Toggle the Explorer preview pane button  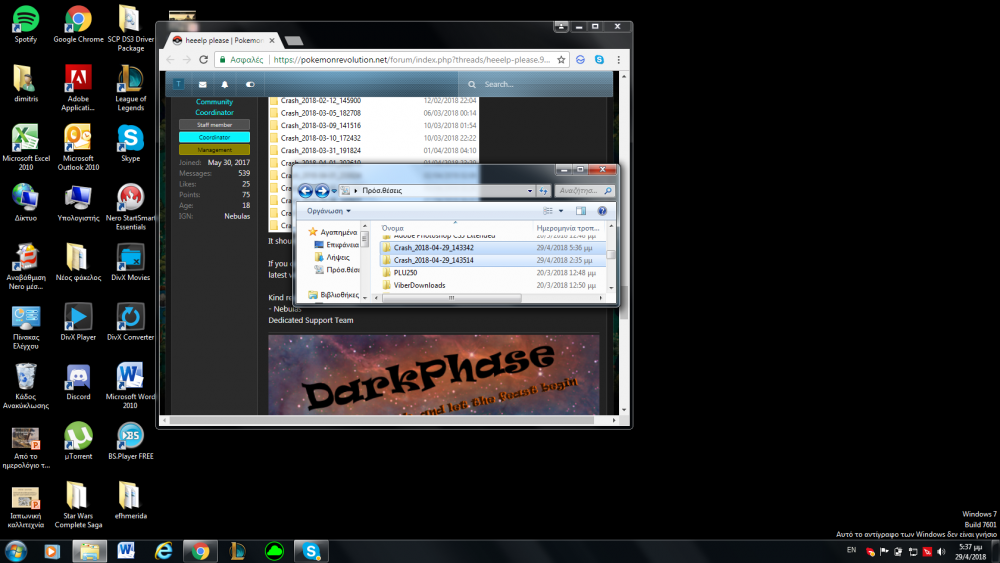(x=581, y=211)
